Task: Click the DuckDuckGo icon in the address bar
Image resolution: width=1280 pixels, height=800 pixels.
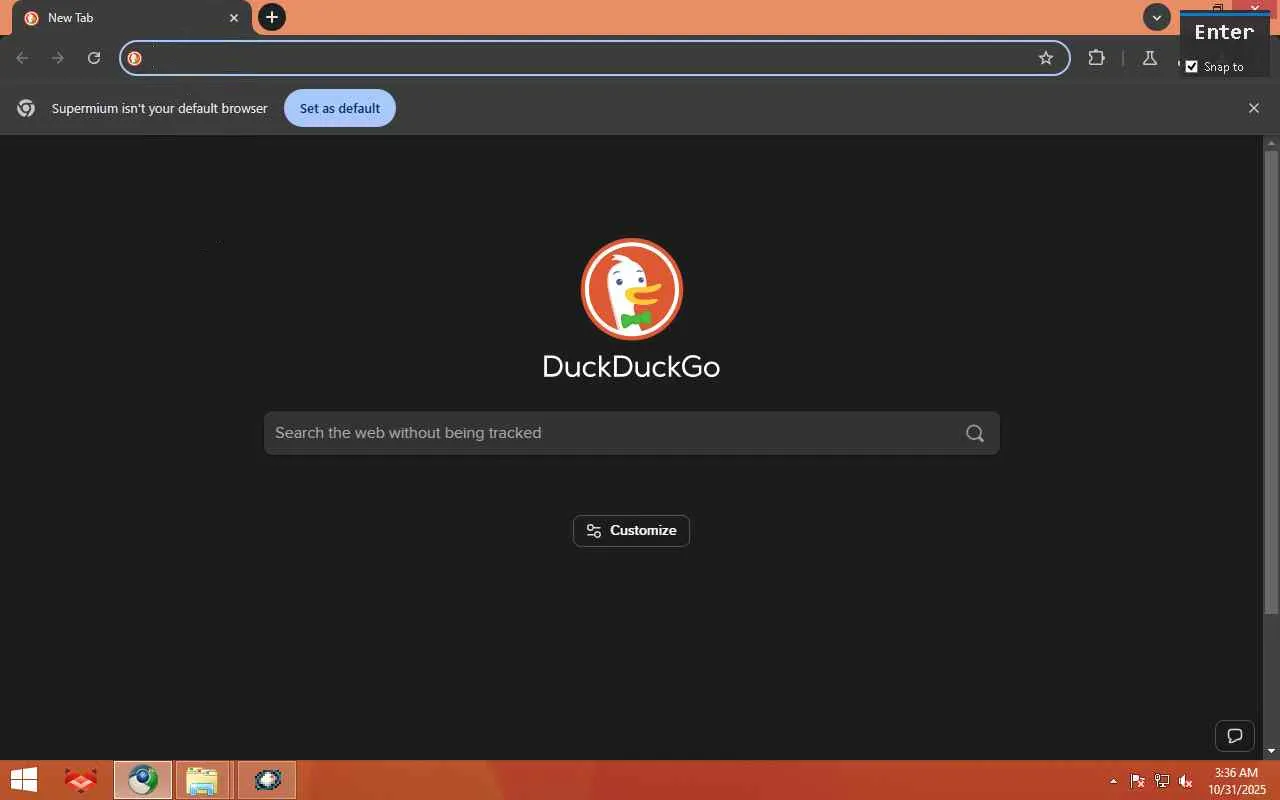Action: (x=134, y=58)
